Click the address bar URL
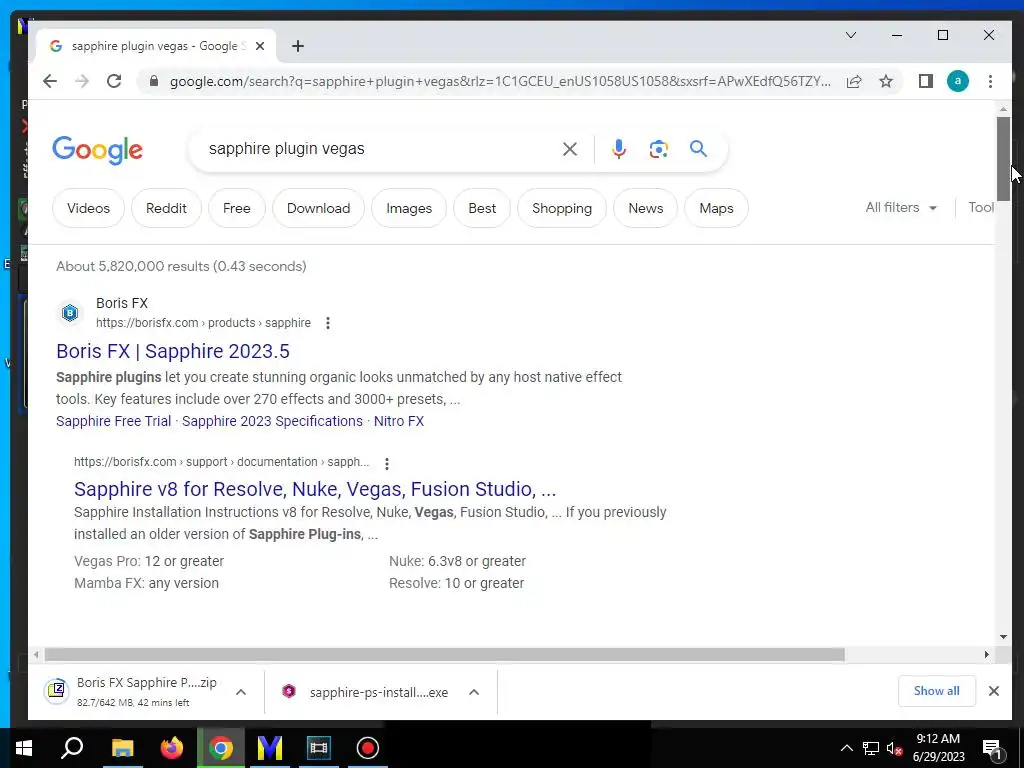The height and width of the screenshot is (768, 1024). [500, 81]
